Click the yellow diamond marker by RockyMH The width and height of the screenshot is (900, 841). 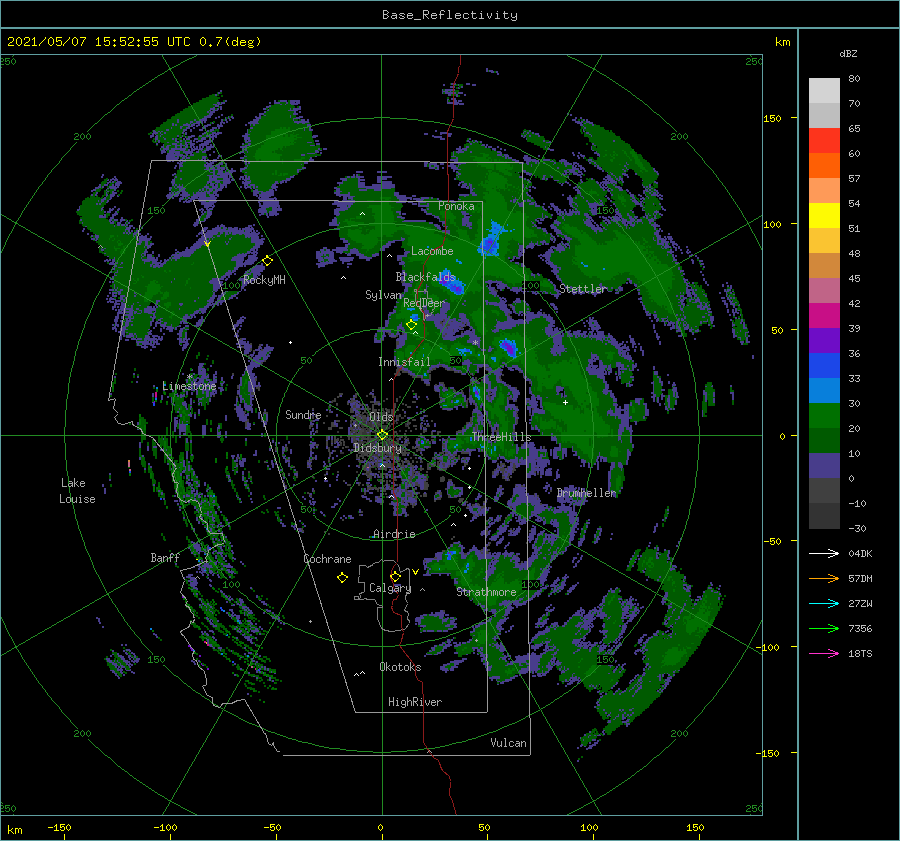(x=267, y=261)
